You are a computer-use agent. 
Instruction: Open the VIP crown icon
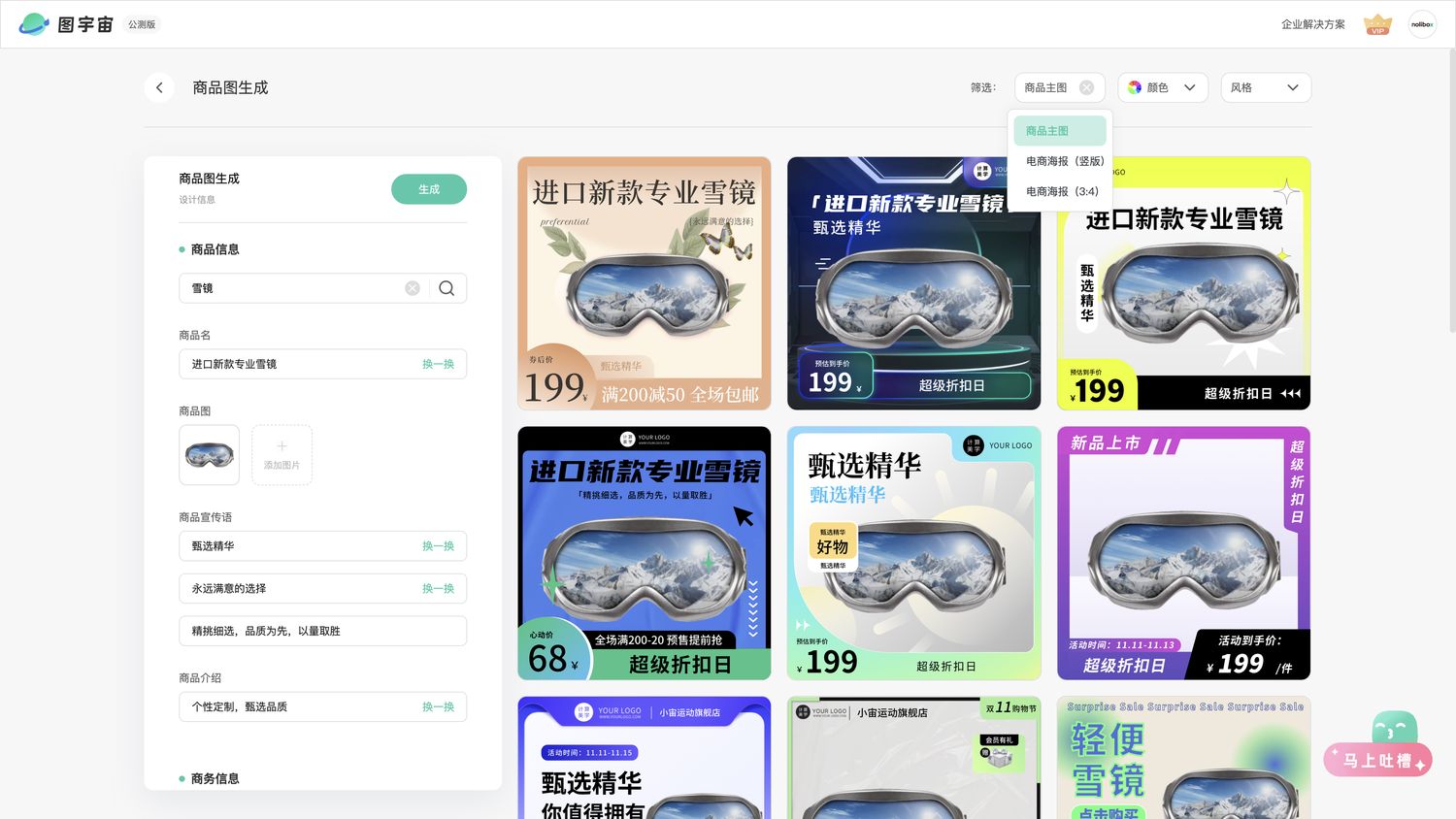[1377, 24]
